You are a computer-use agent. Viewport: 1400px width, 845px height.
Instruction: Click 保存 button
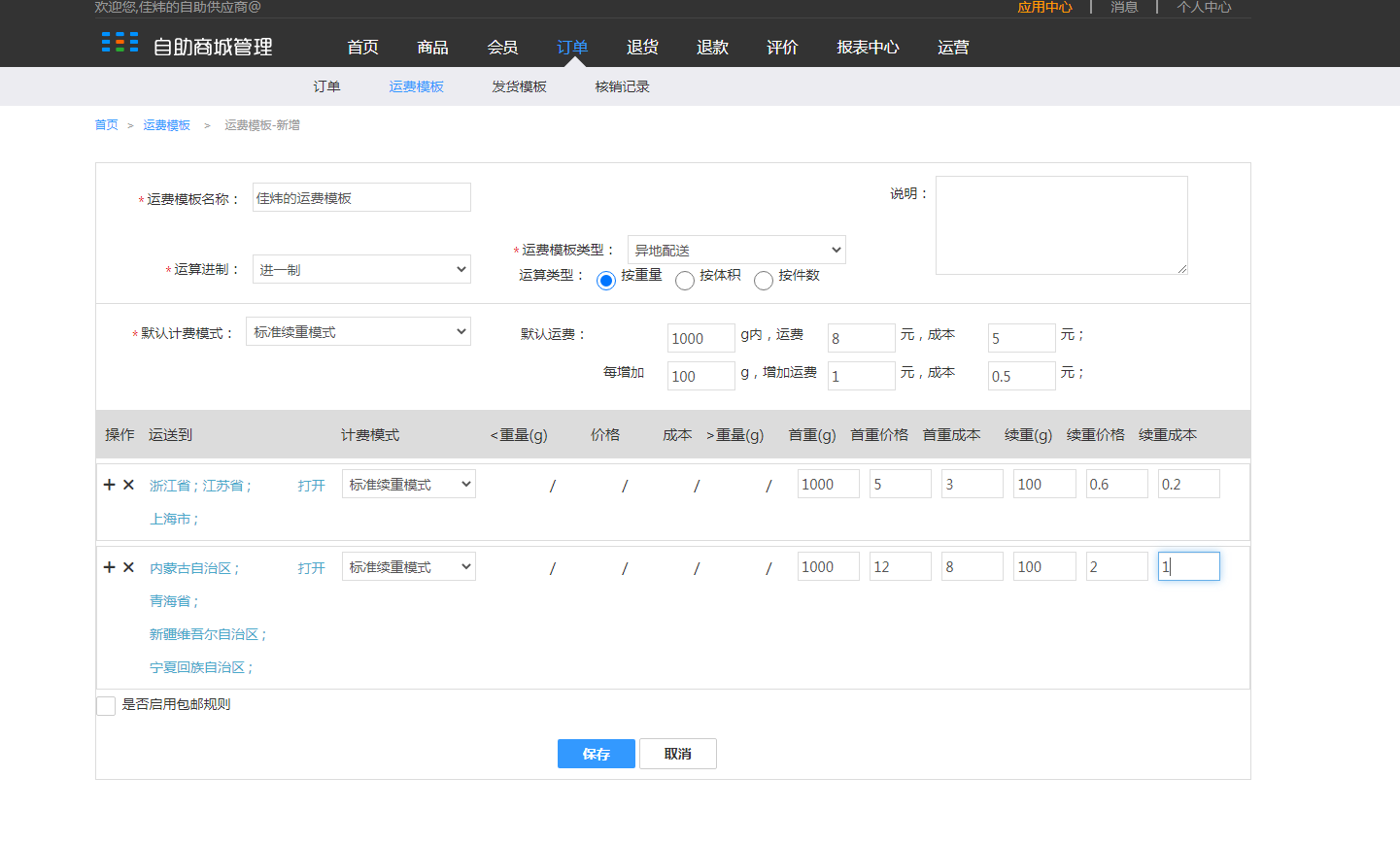(597, 754)
